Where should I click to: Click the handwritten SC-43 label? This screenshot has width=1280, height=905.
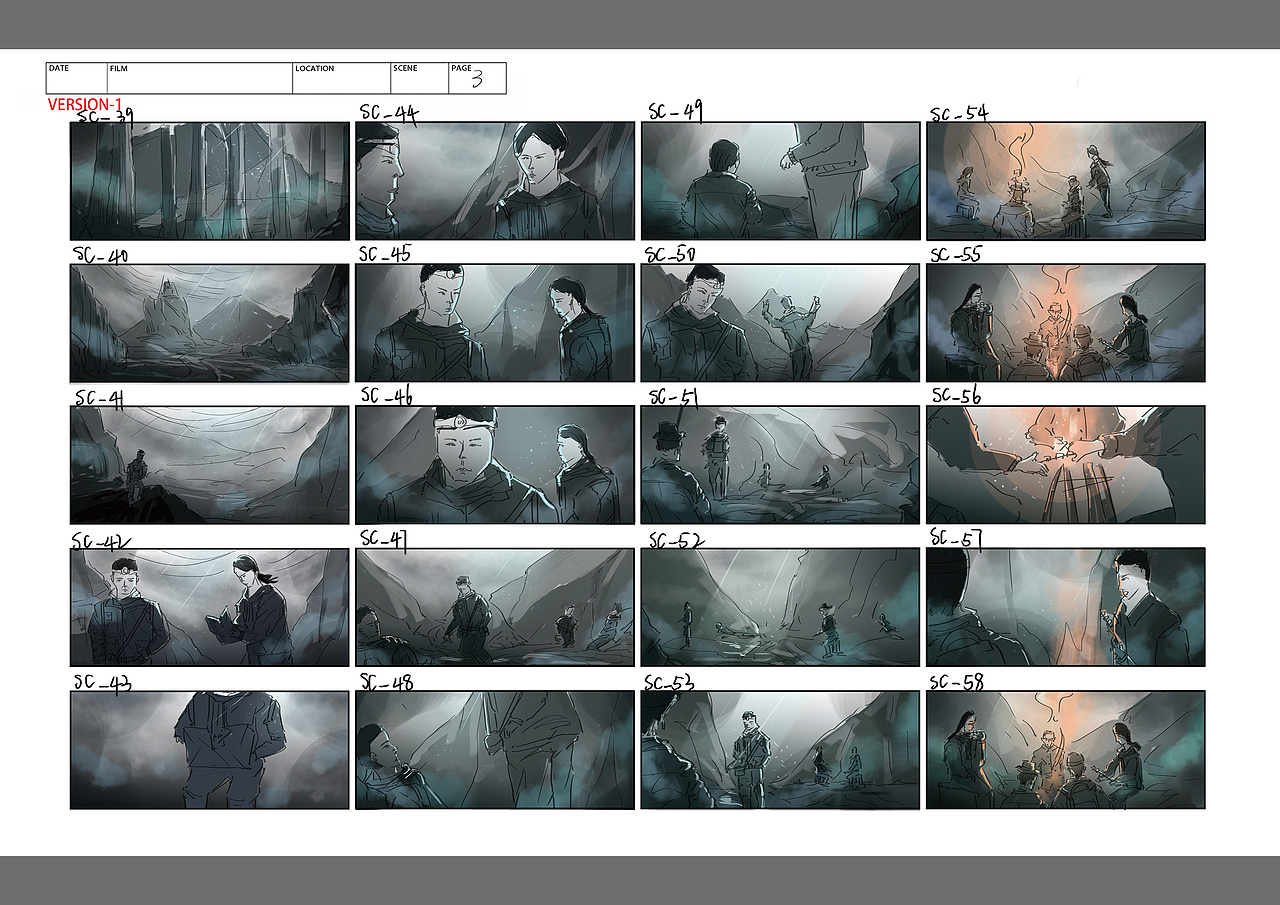[x=102, y=682]
